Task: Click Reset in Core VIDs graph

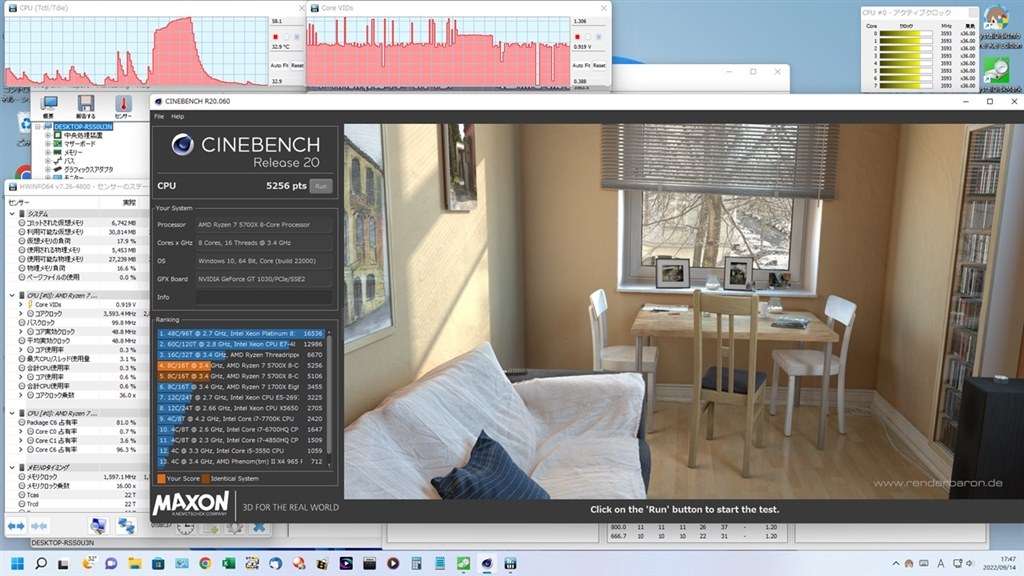Action: pyautogui.click(x=599, y=65)
